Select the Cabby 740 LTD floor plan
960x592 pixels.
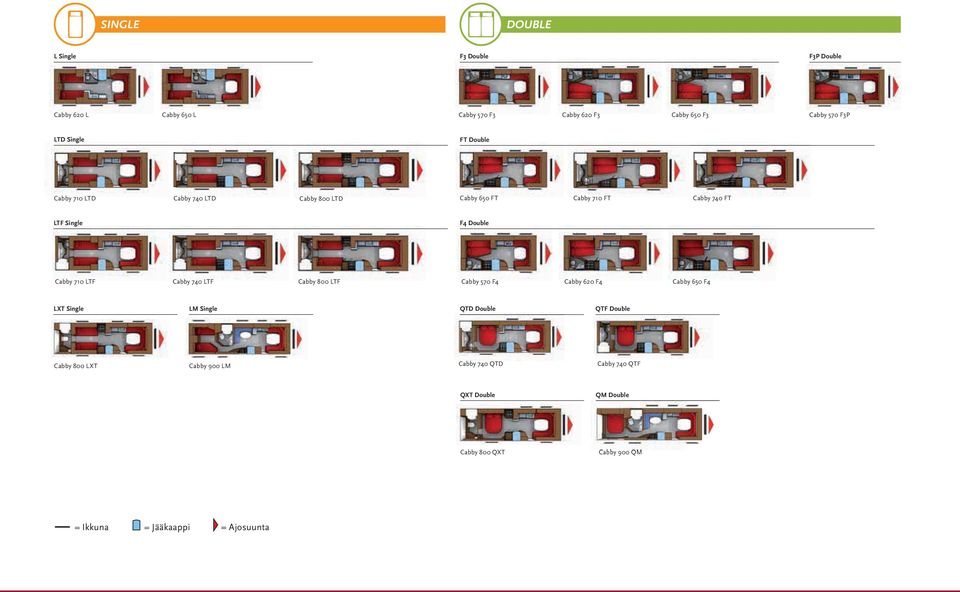pos(230,170)
